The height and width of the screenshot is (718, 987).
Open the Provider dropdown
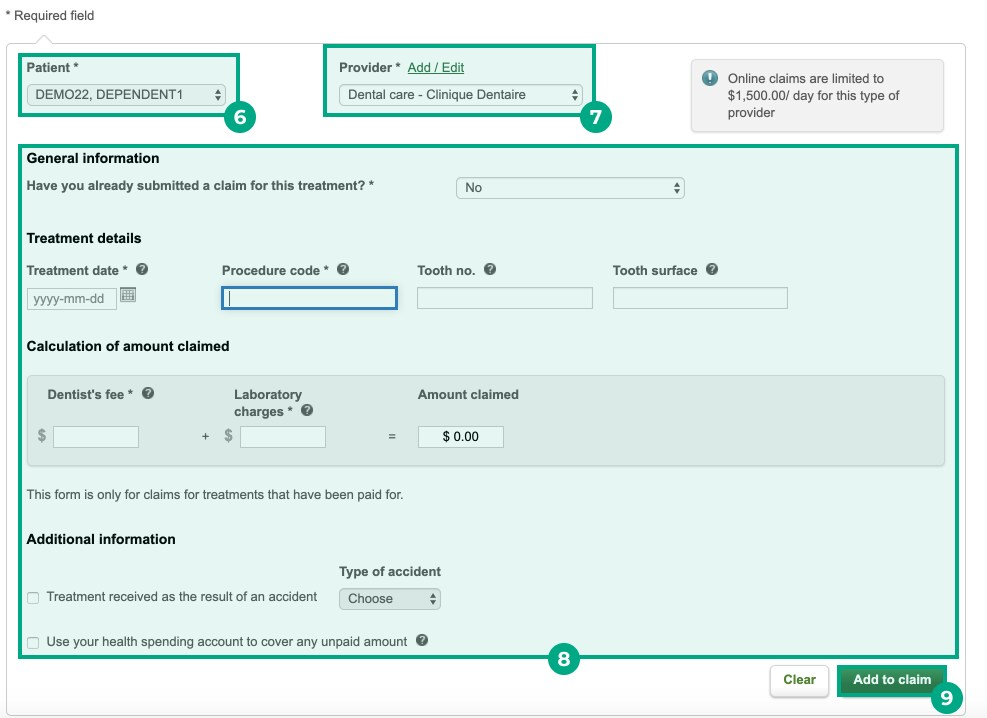pyautogui.click(x=460, y=95)
